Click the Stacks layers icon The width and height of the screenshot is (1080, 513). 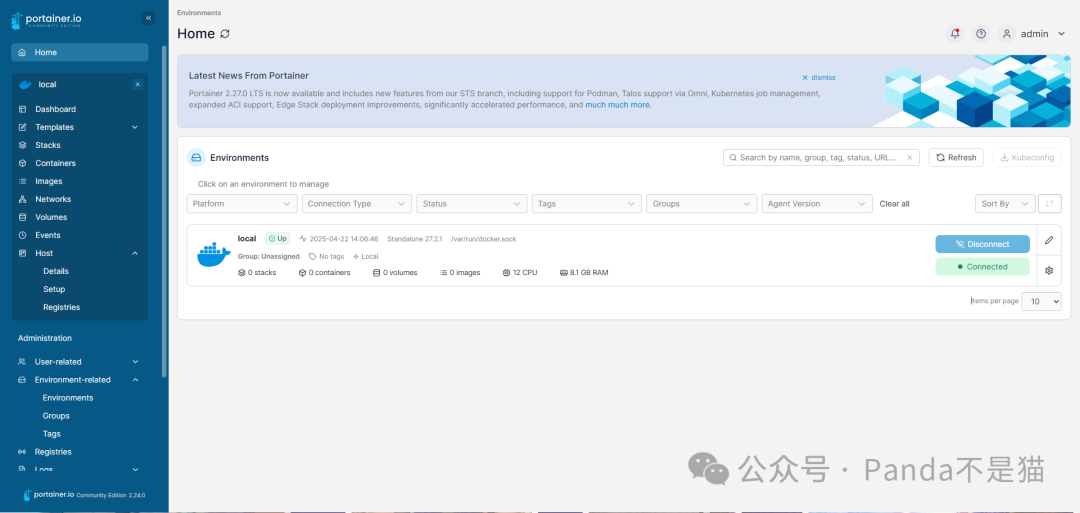[22, 145]
